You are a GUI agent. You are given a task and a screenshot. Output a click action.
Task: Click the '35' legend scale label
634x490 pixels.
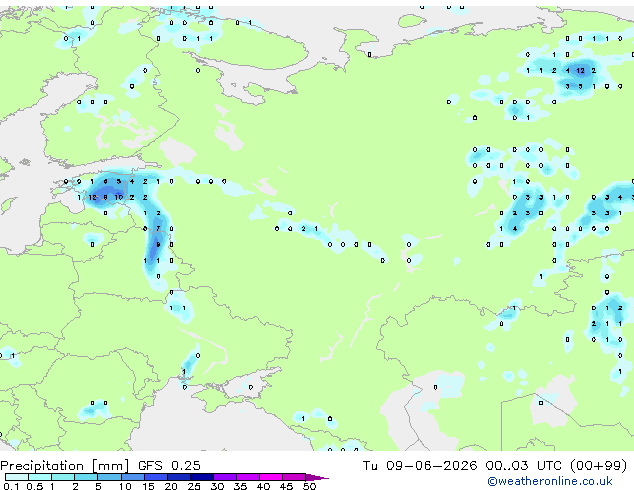click(x=240, y=486)
